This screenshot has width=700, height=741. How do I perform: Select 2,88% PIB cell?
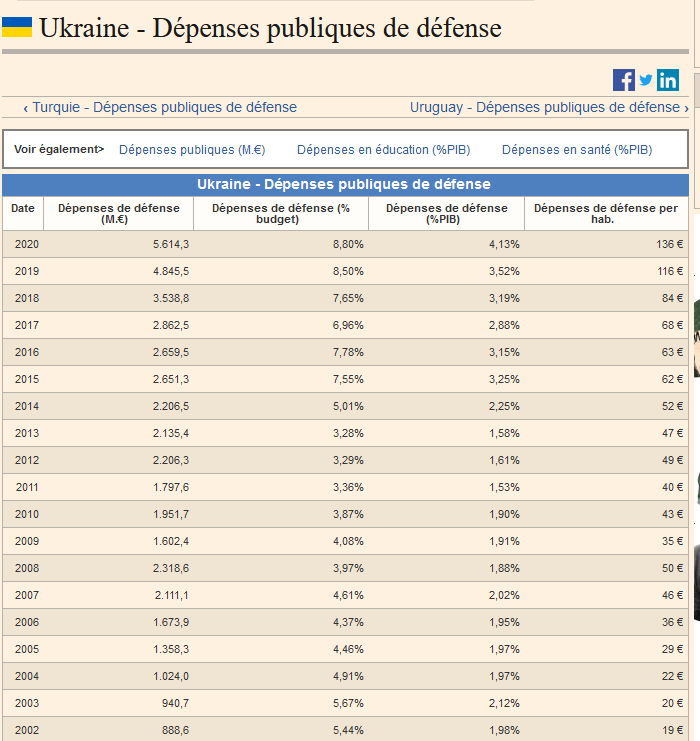point(446,325)
